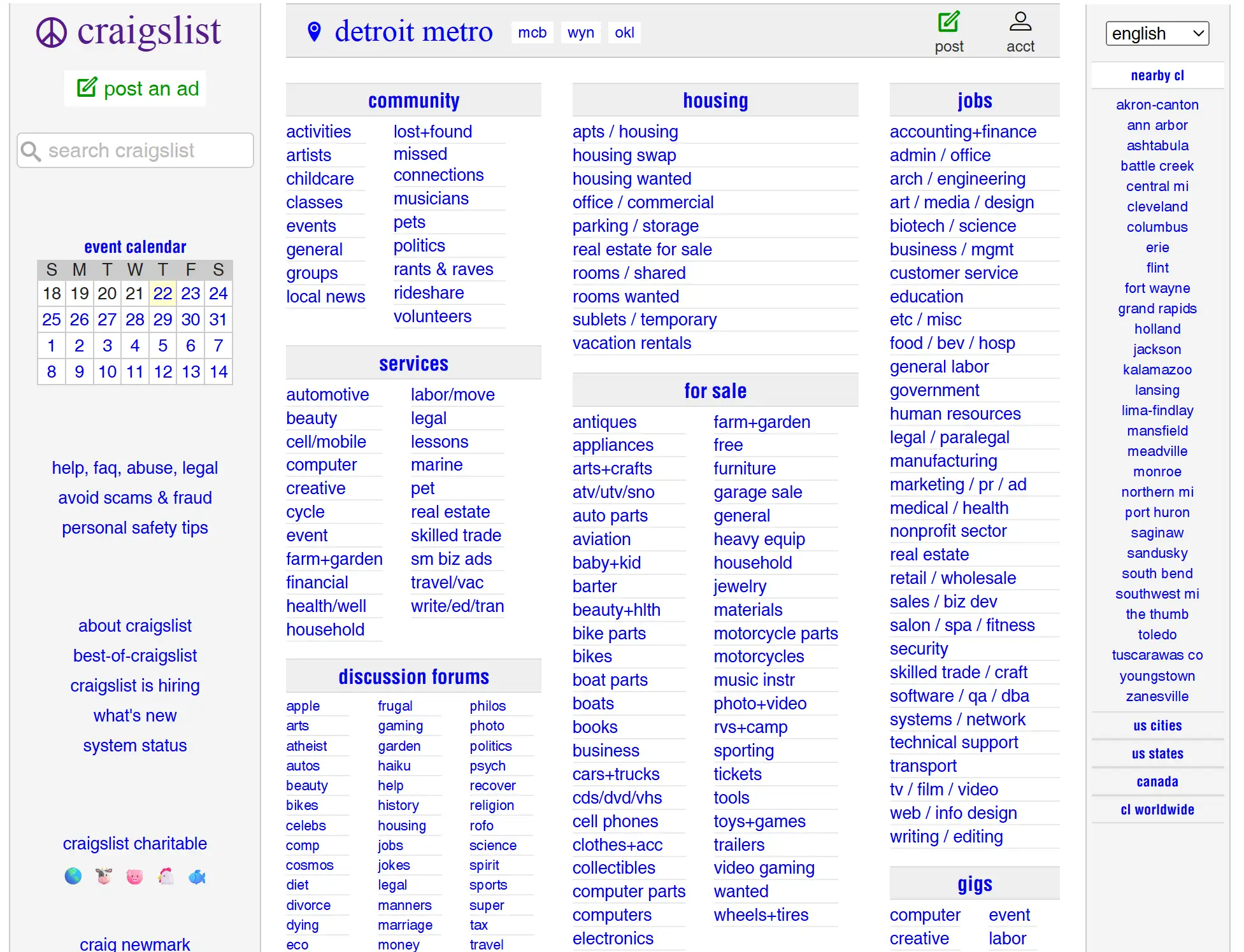
Task: Open the write/ed/tran services link
Action: pyautogui.click(x=457, y=606)
